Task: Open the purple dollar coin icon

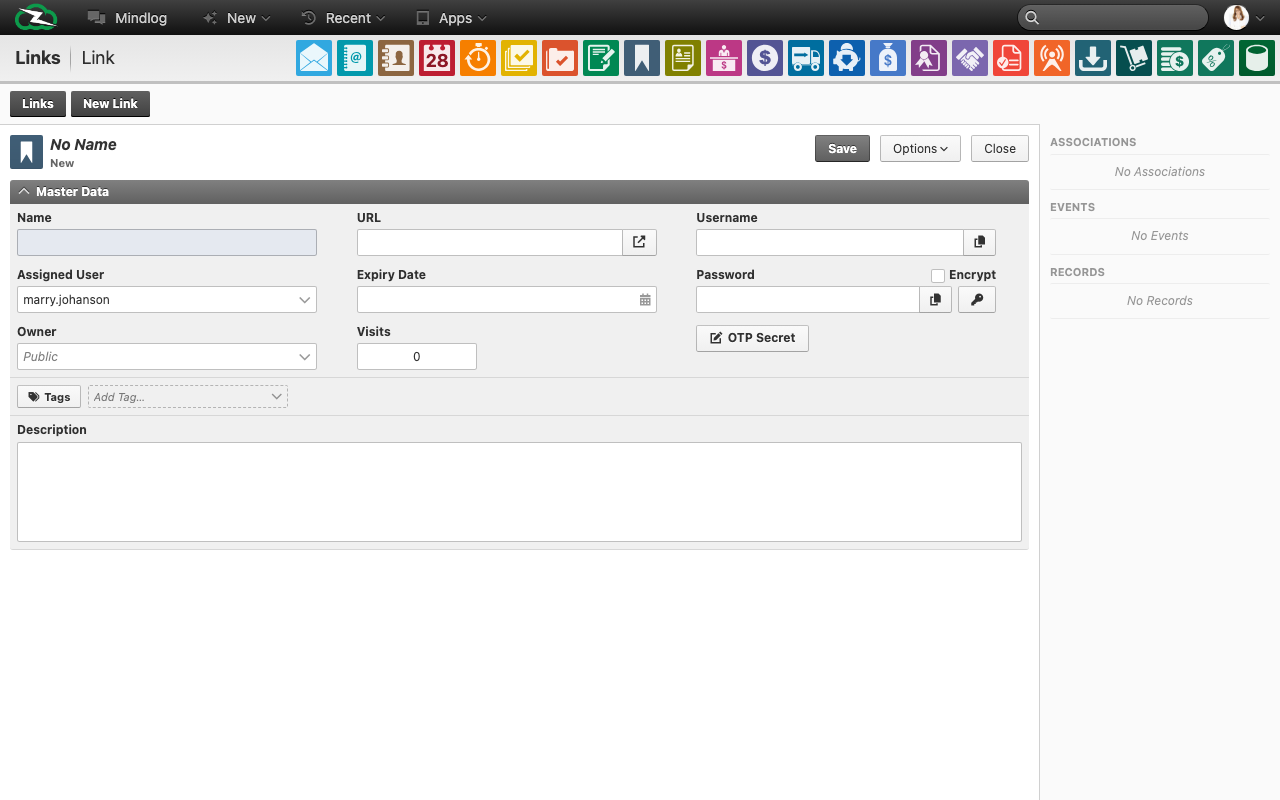Action: tap(765, 58)
